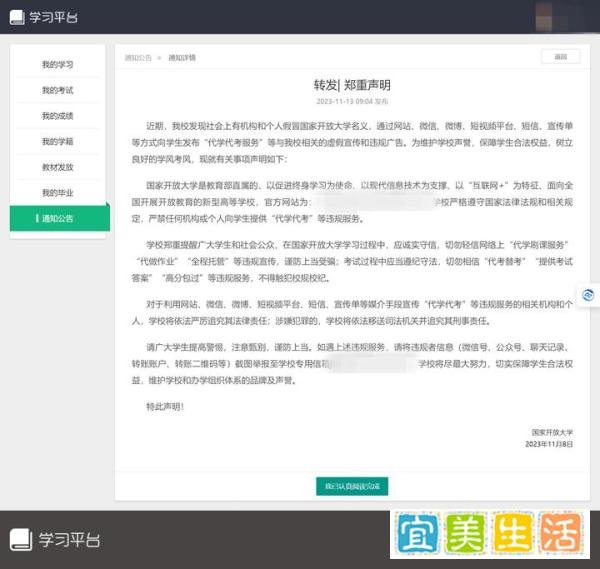Click the floating refresh icon at right edge
The width and height of the screenshot is (600, 569).
pyautogui.click(x=588, y=295)
